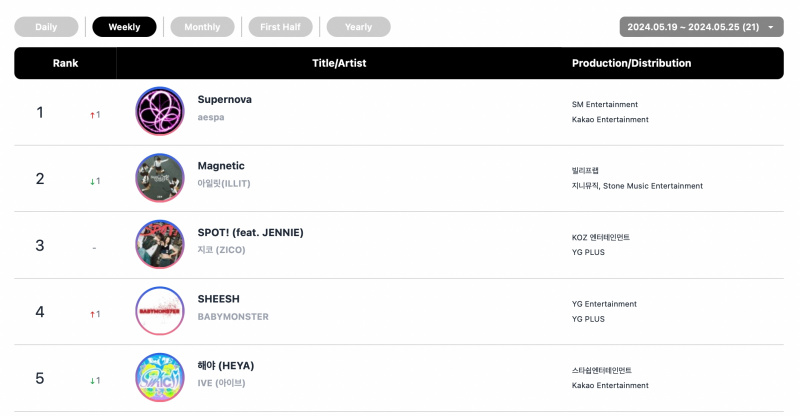Open the Supernova album cover icon

coord(160,111)
